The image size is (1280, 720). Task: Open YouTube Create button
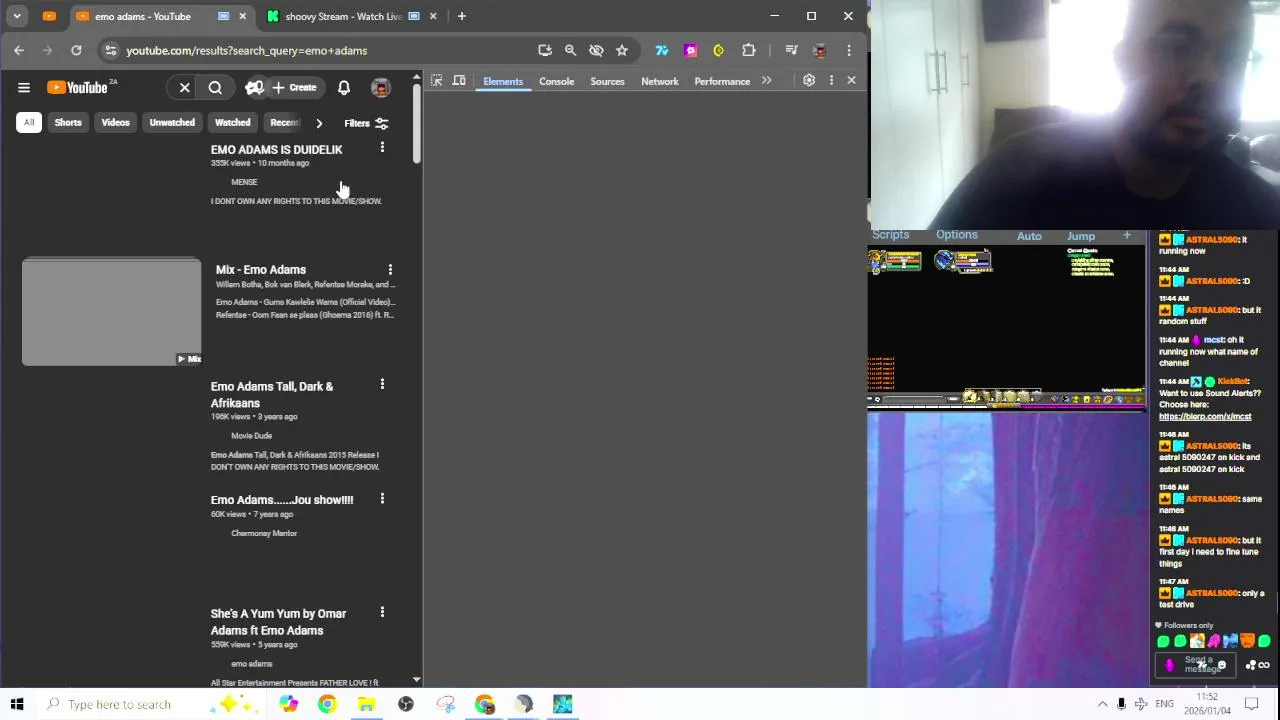[x=294, y=88]
